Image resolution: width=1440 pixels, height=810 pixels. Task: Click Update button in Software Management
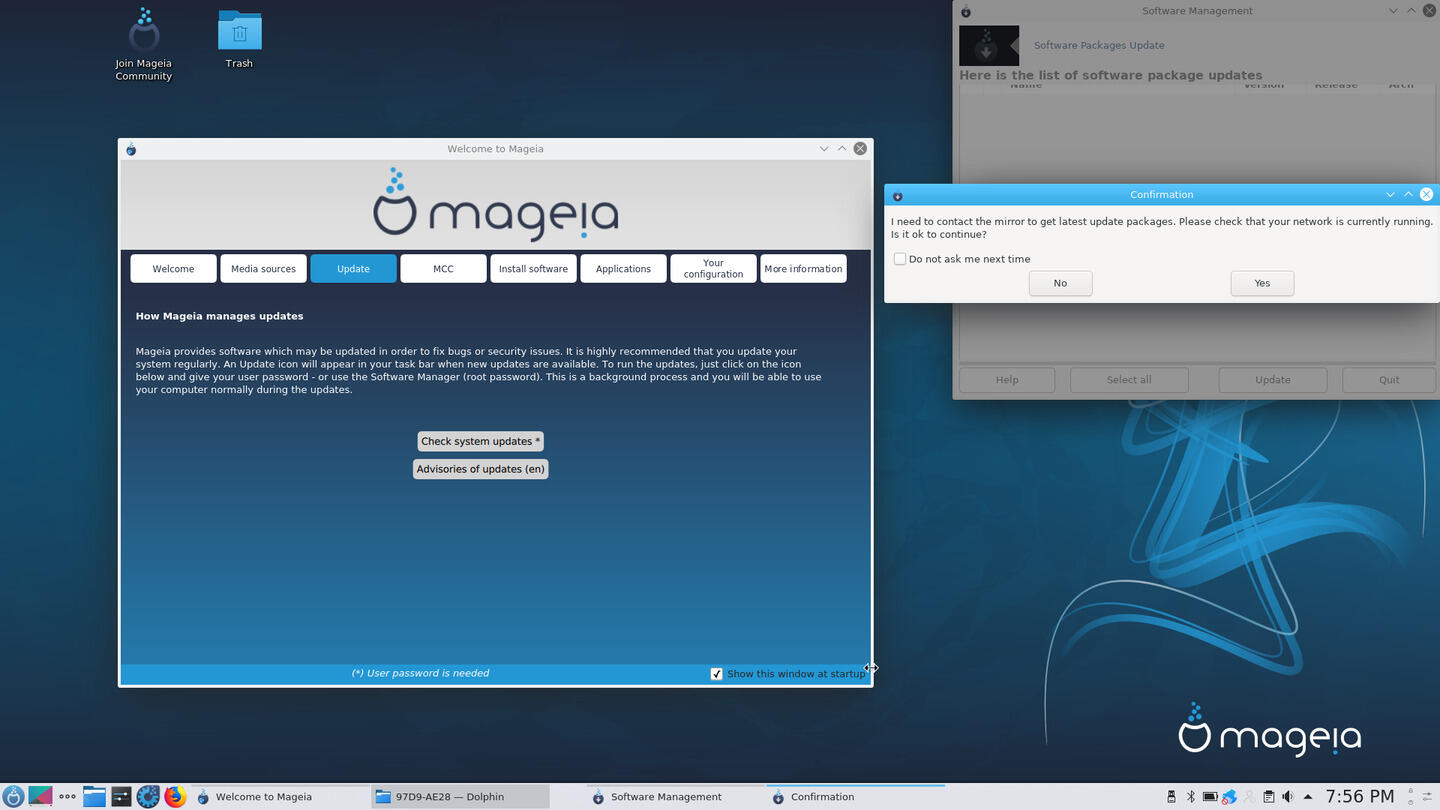click(x=1272, y=380)
